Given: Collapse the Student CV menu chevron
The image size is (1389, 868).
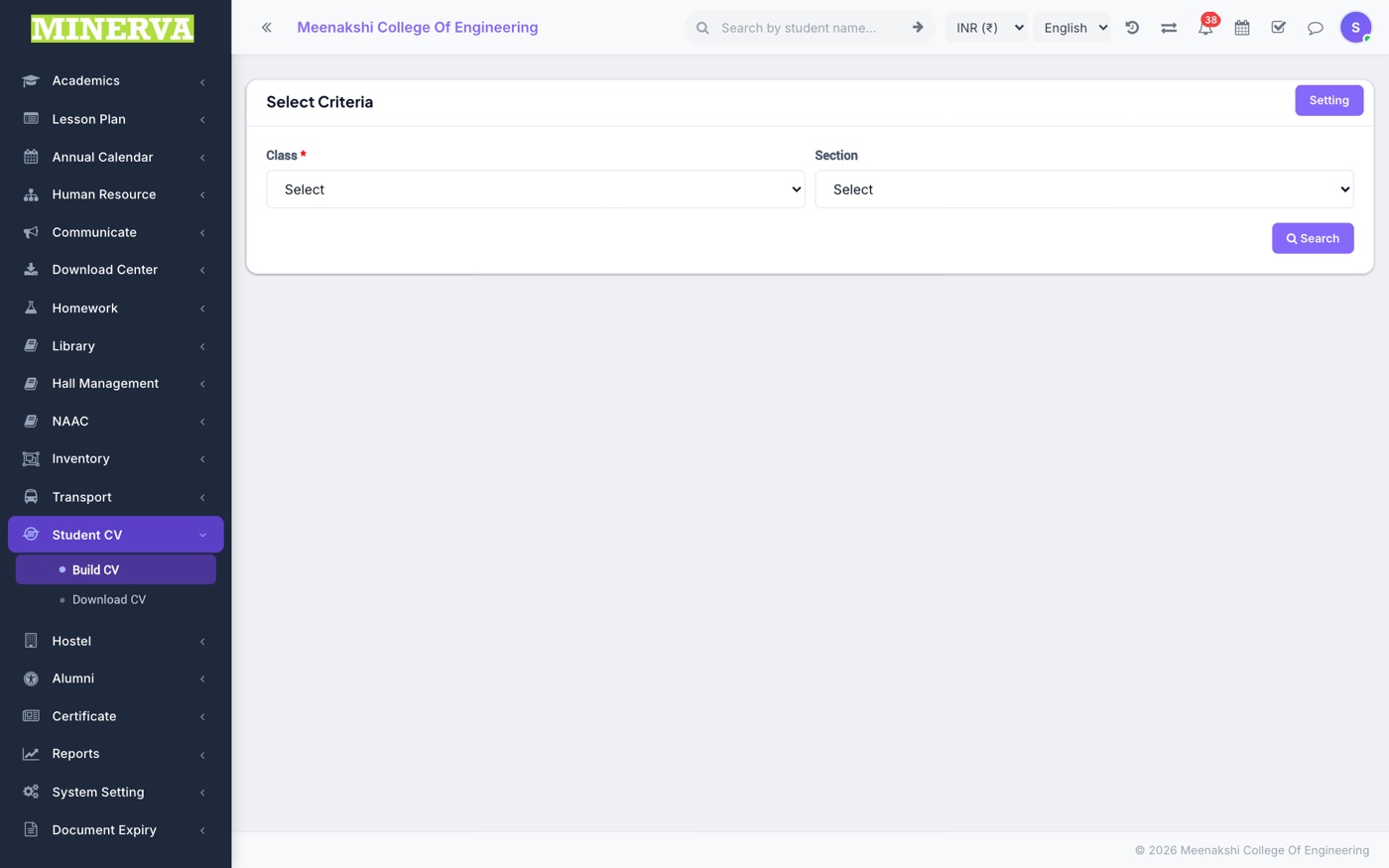Looking at the screenshot, I should [202, 536].
